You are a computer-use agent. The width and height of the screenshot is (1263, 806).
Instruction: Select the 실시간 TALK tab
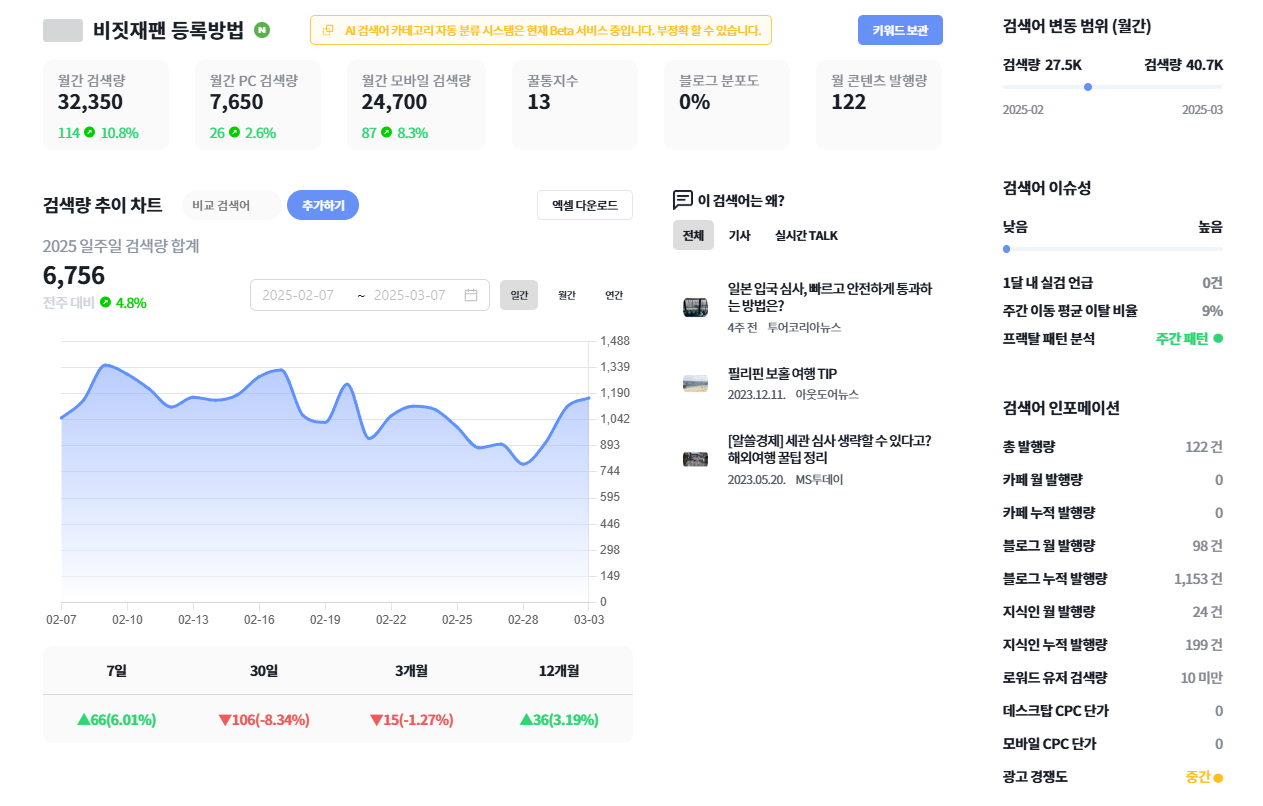tap(806, 236)
